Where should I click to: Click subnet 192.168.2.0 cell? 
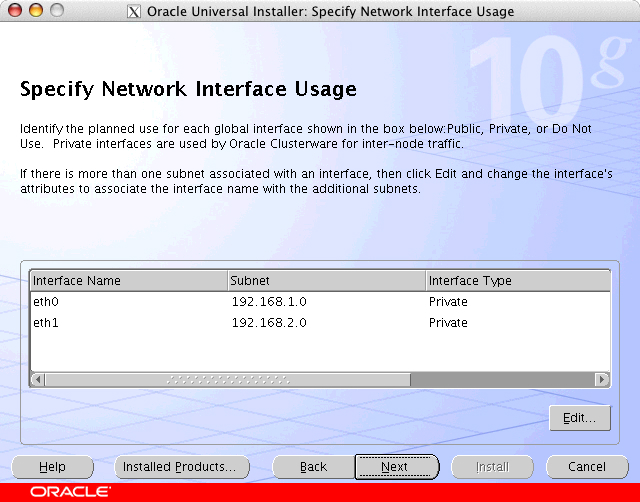point(269,323)
